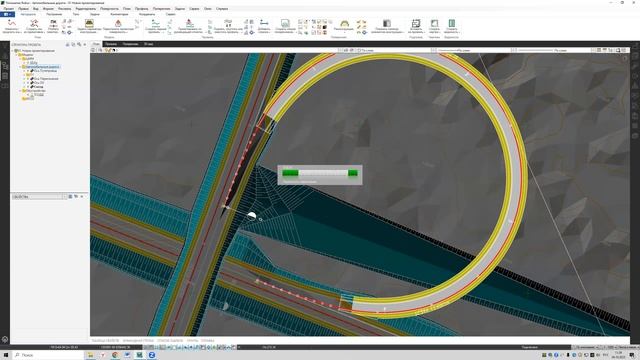Click topmost icon in right dark sidebar
The height and width of the screenshot is (360, 640).
click(635, 46)
